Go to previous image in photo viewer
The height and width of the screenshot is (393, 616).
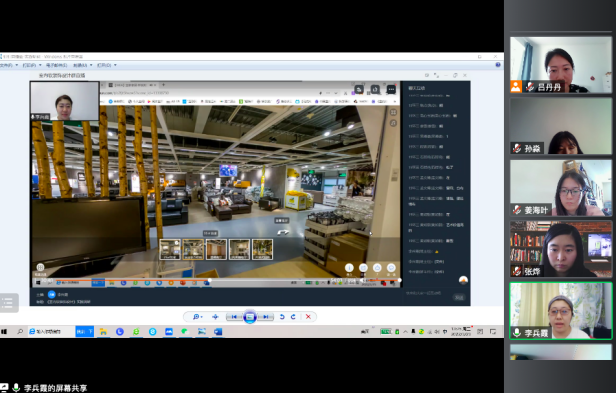pos(234,317)
